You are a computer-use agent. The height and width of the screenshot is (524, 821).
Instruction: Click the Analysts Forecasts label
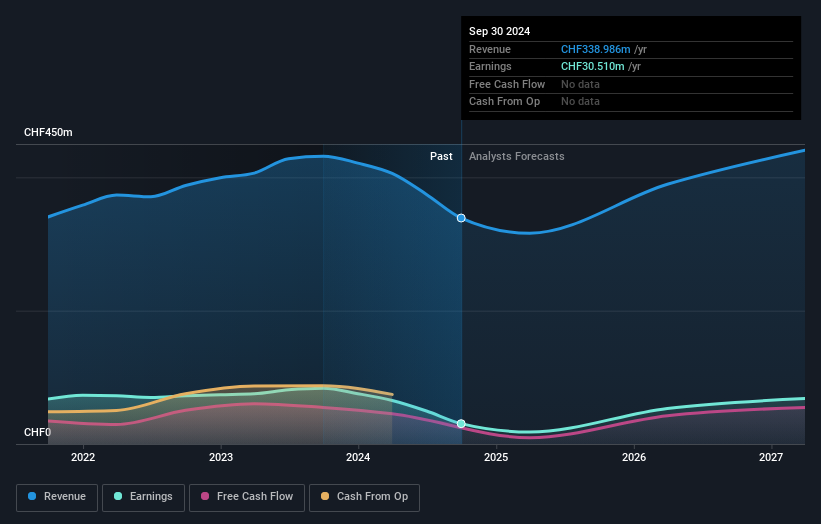tap(516, 156)
